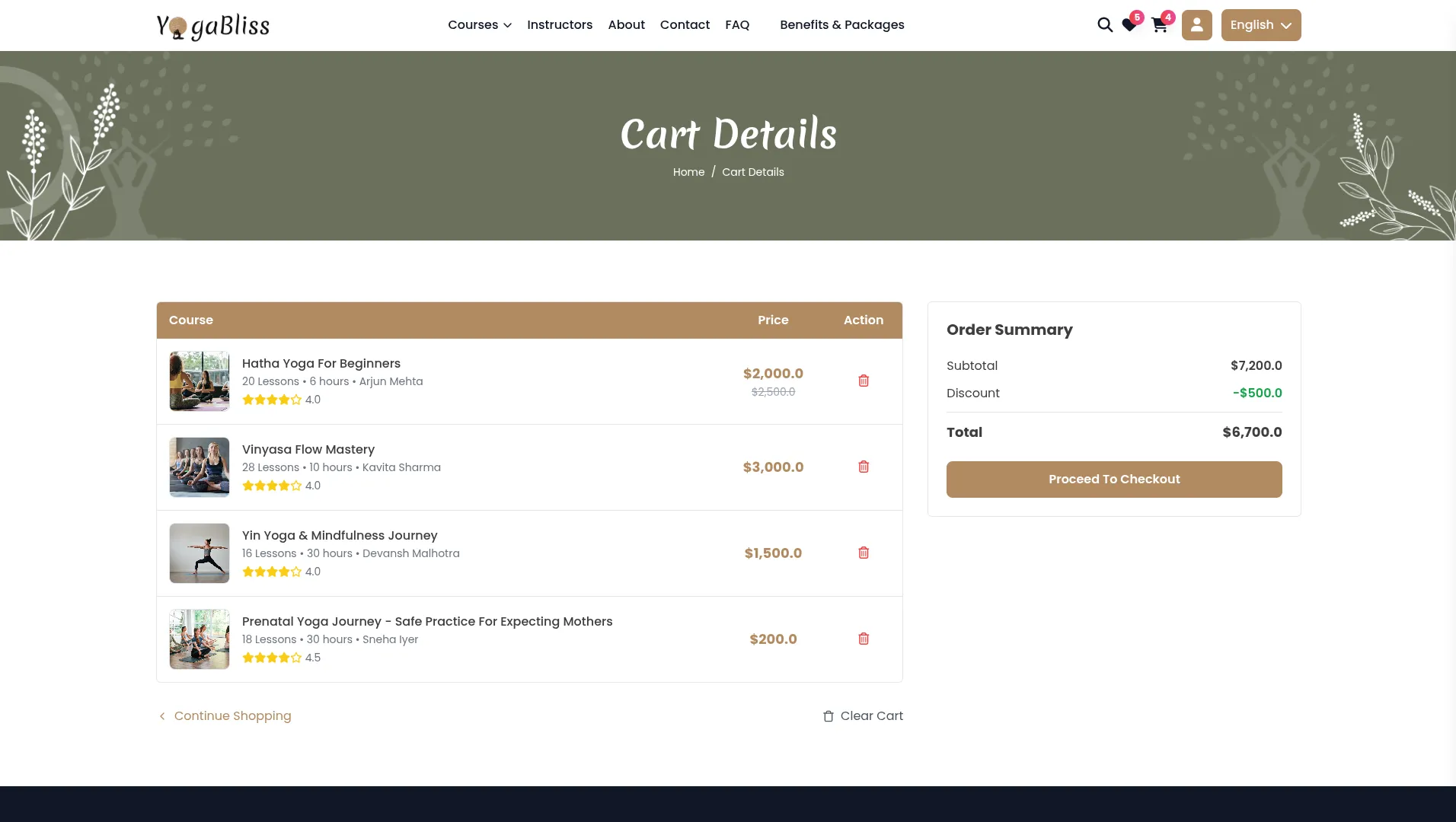Viewport: 1456px width, 822px height.
Task: Click the YogaBliss logo
Action: pyautogui.click(x=213, y=26)
